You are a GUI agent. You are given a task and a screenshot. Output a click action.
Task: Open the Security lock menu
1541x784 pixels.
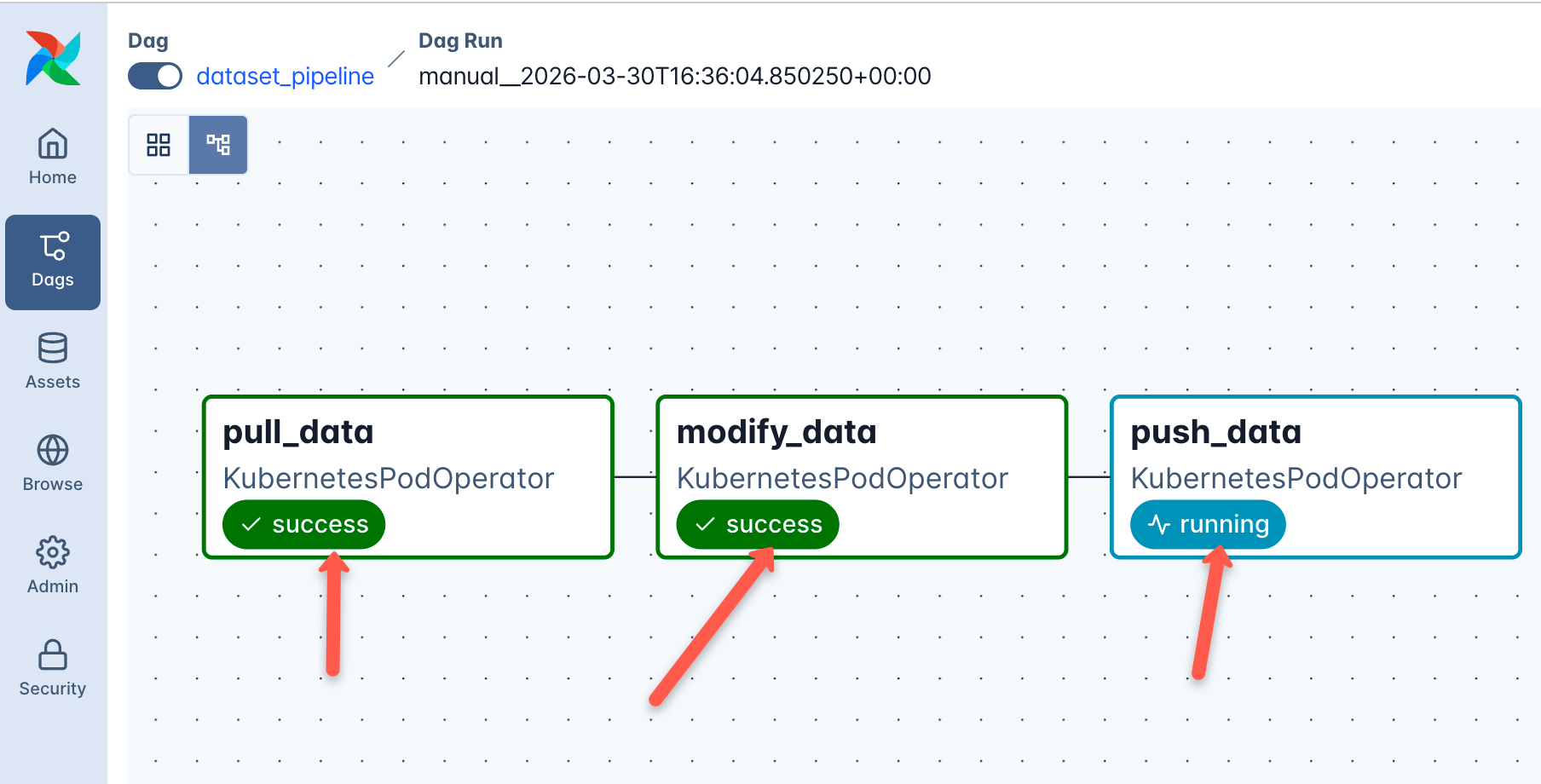[53, 668]
